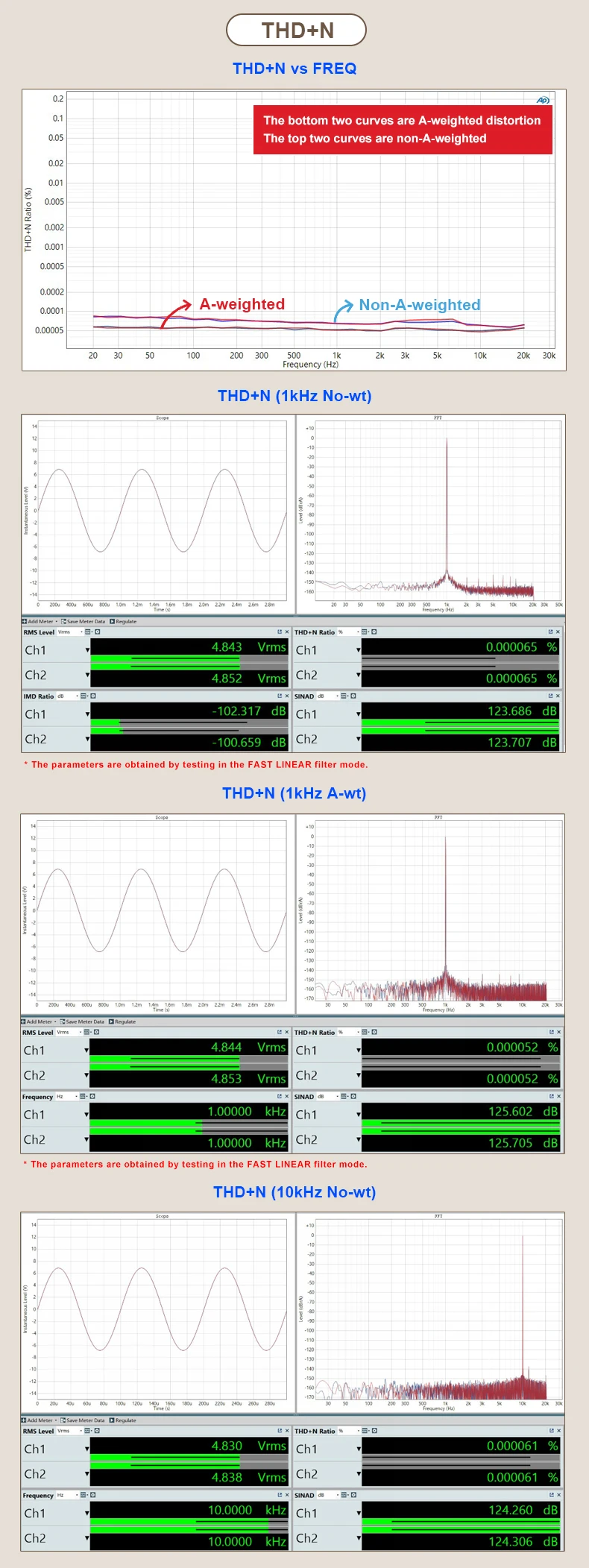The image size is (589, 1568).
Task: Close the IMD Ratio meter panel
Action: [x=287, y=696]
